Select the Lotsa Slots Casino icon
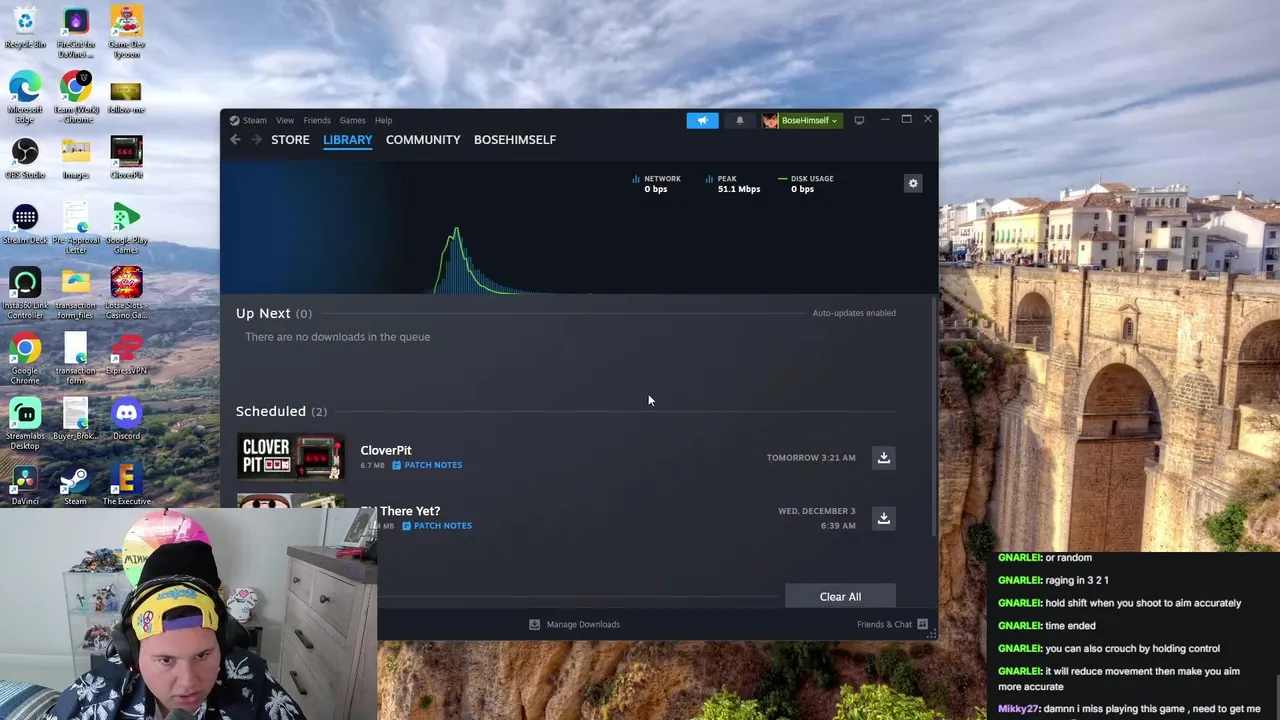The image size is (1280, 720). (126, 293)
